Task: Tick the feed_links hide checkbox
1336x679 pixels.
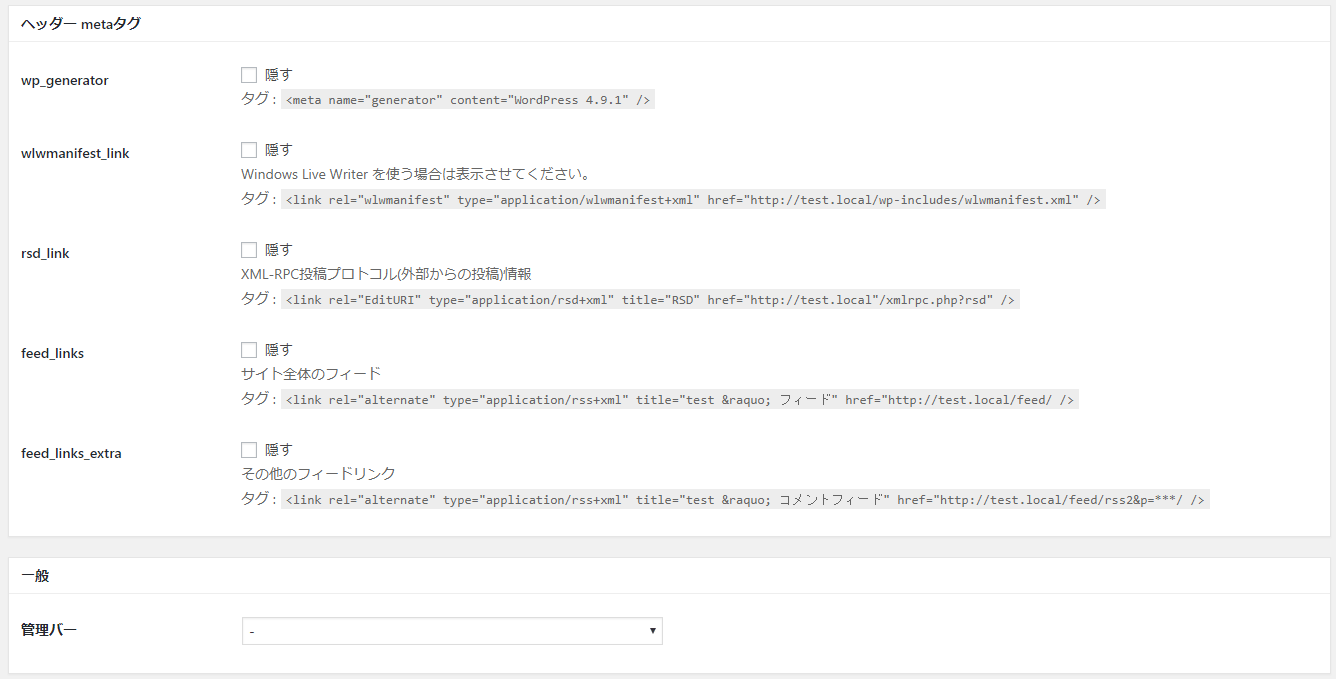Action: [x=249, y=350]
